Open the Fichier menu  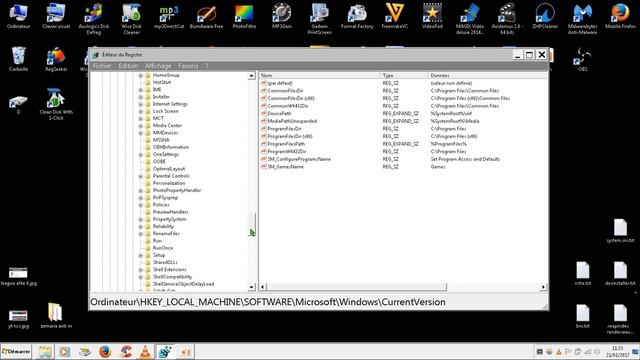[x=102, y=66]
